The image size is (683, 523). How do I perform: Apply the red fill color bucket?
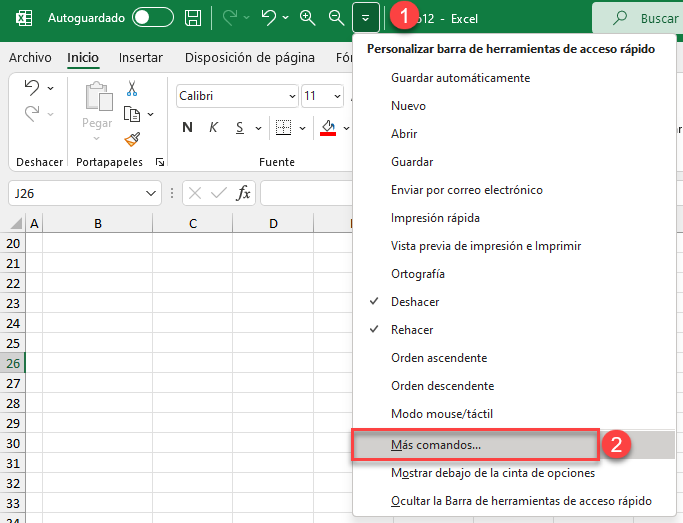[328, 128]
